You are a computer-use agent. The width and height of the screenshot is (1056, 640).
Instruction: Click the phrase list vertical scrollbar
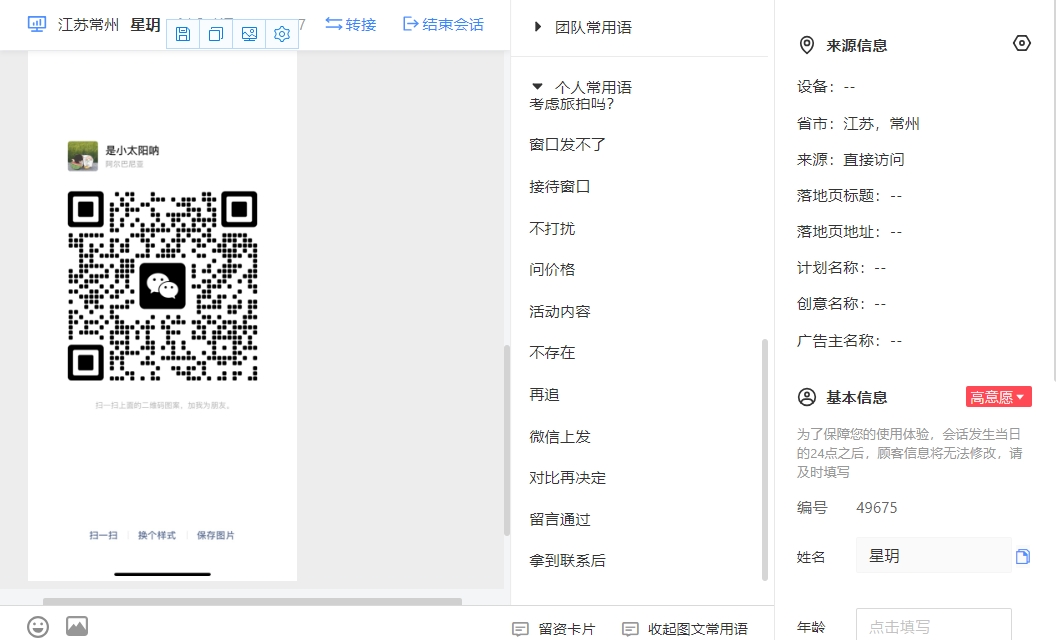point(764,459)
